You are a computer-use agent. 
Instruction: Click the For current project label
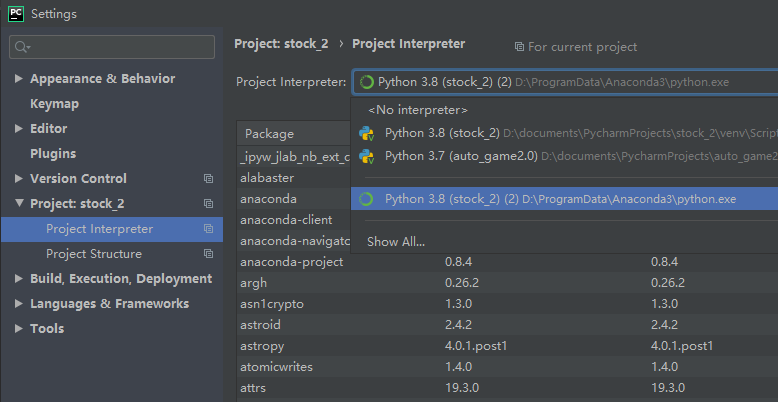(583, 47)
